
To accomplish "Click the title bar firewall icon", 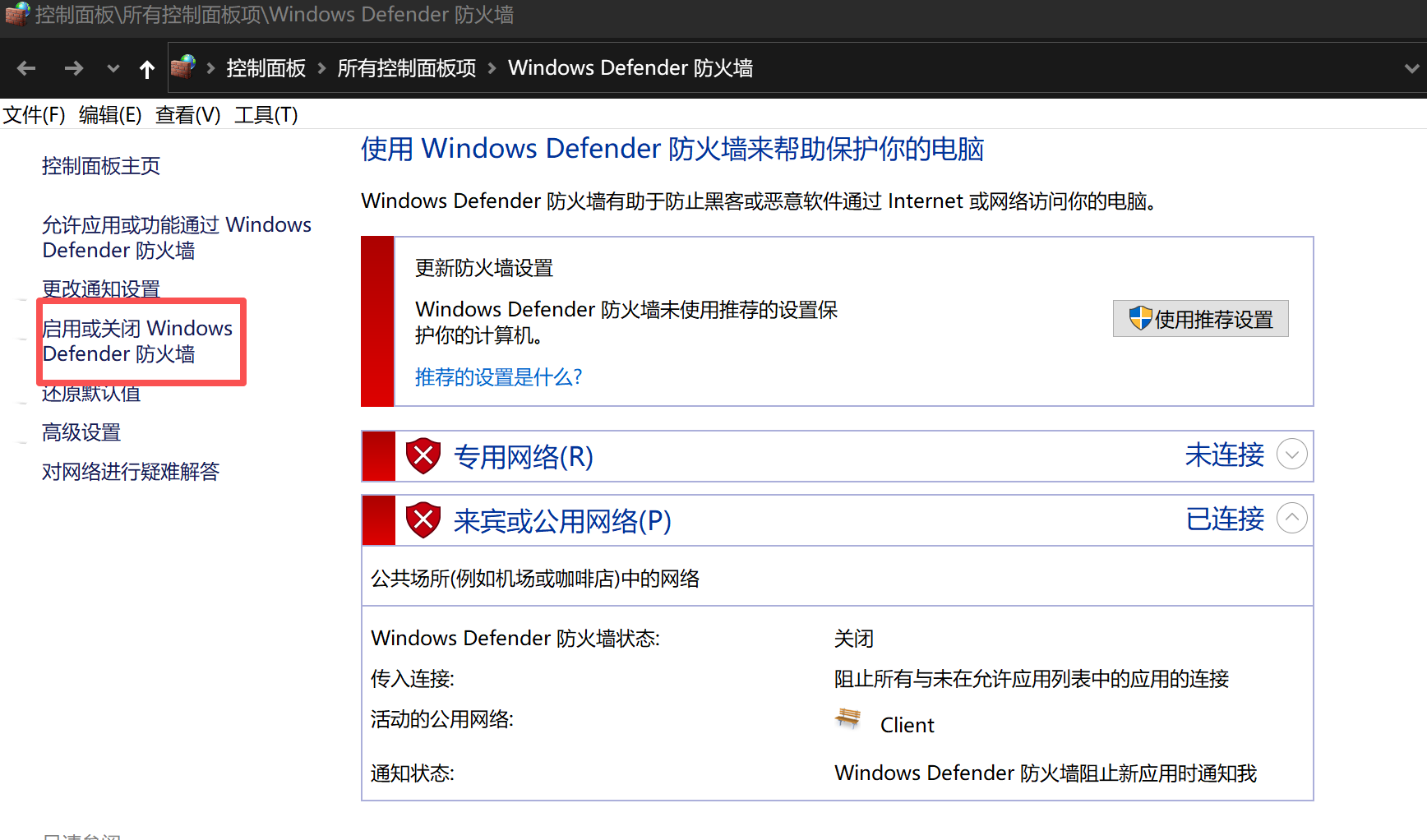I will point(17,14).
